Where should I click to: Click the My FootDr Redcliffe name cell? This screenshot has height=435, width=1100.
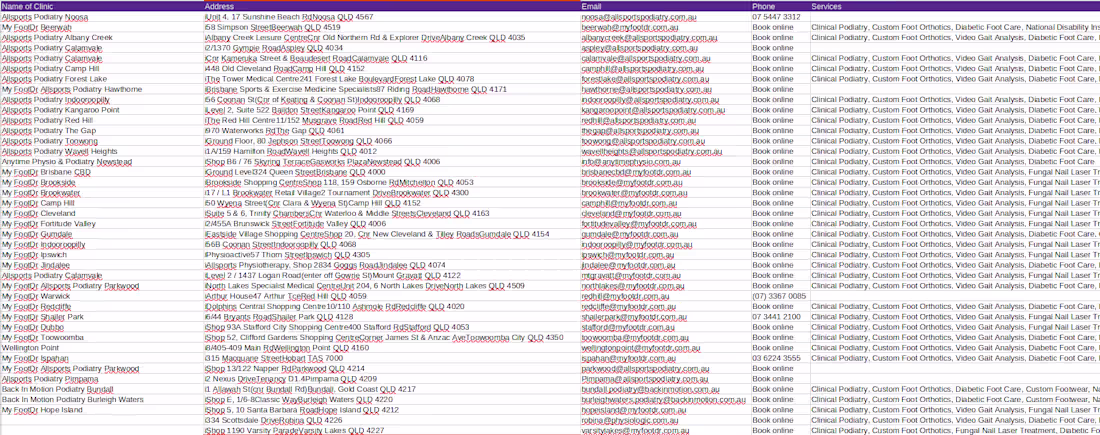click(x=102, y=307)
